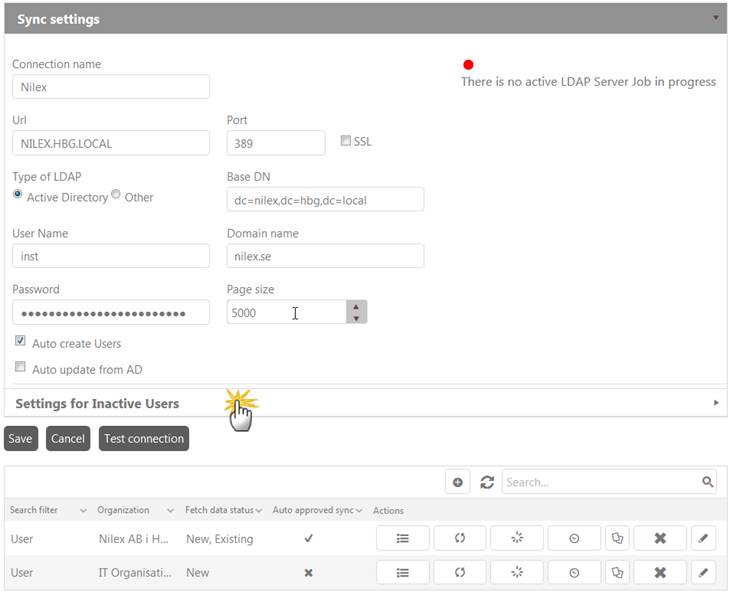Check Auto update from AD checkbox
Screen dimensions: 730x592
[x=20, y=367]
